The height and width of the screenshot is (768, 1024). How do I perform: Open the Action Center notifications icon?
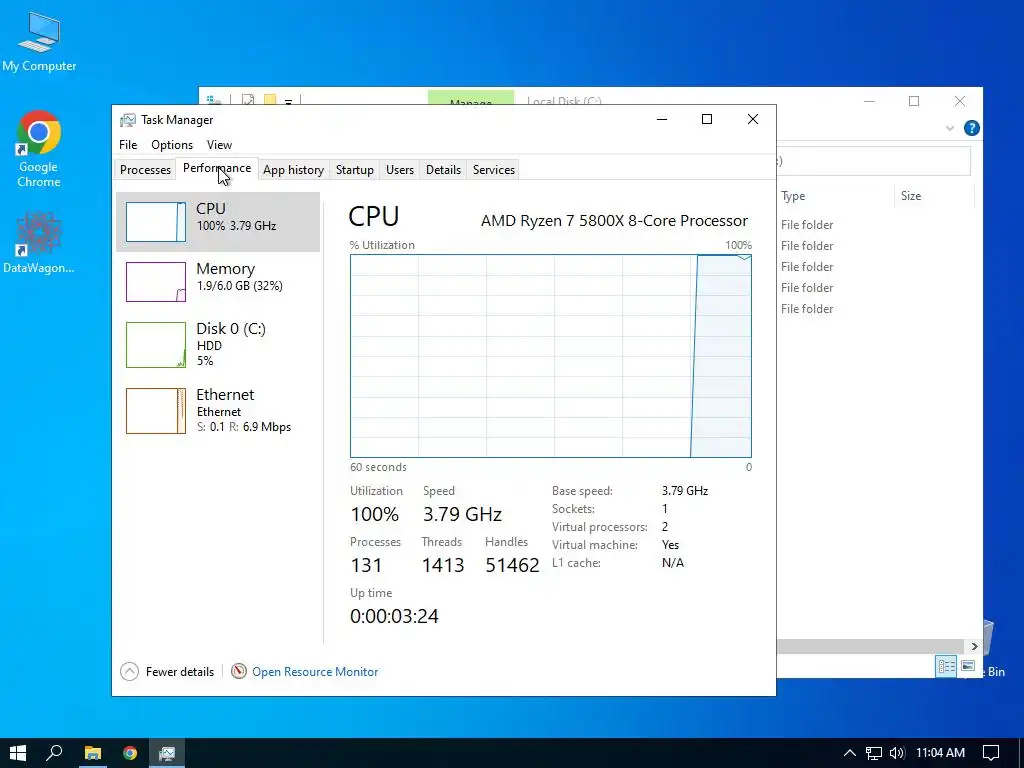[x=991, y=753]
